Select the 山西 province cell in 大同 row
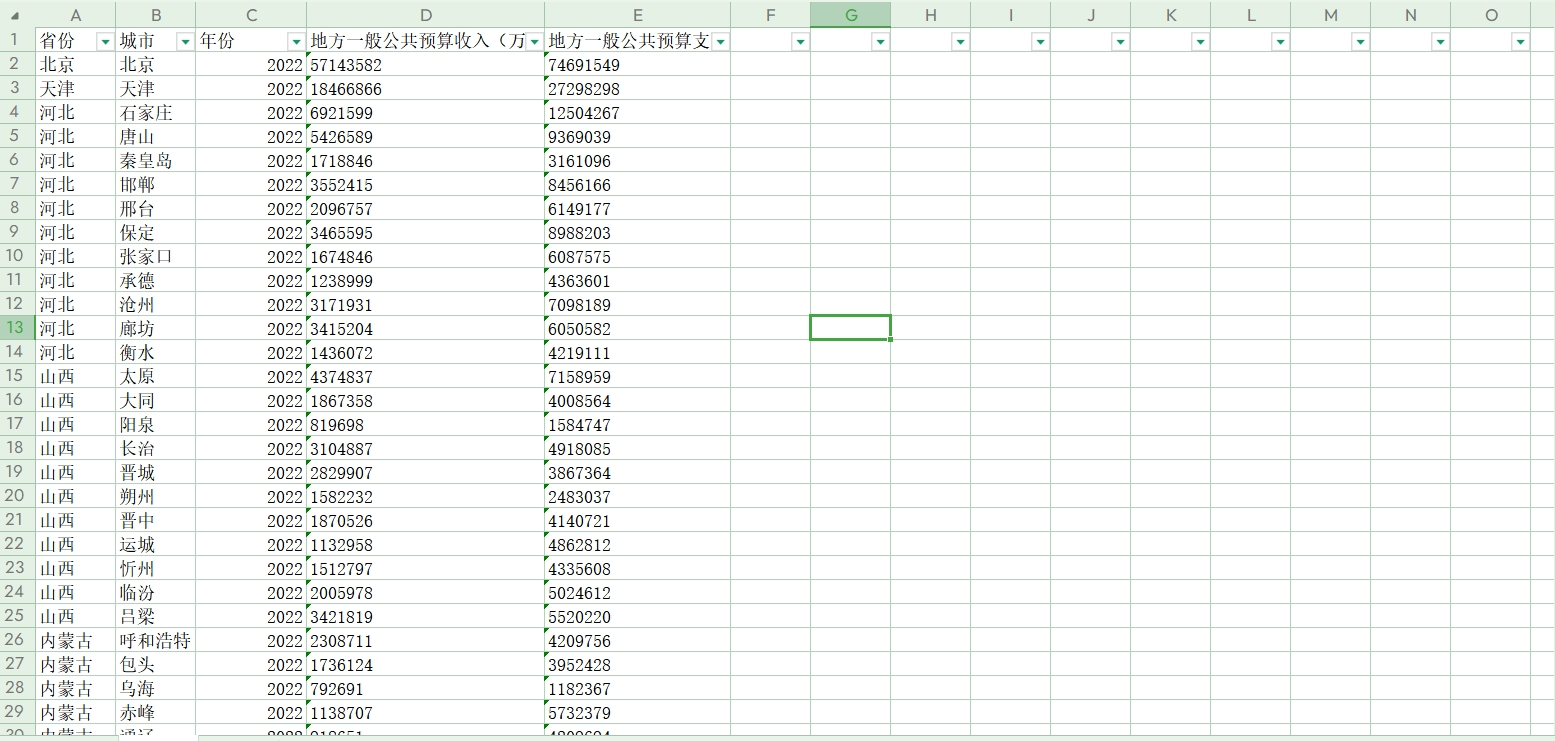 click(x=76, y=401)
